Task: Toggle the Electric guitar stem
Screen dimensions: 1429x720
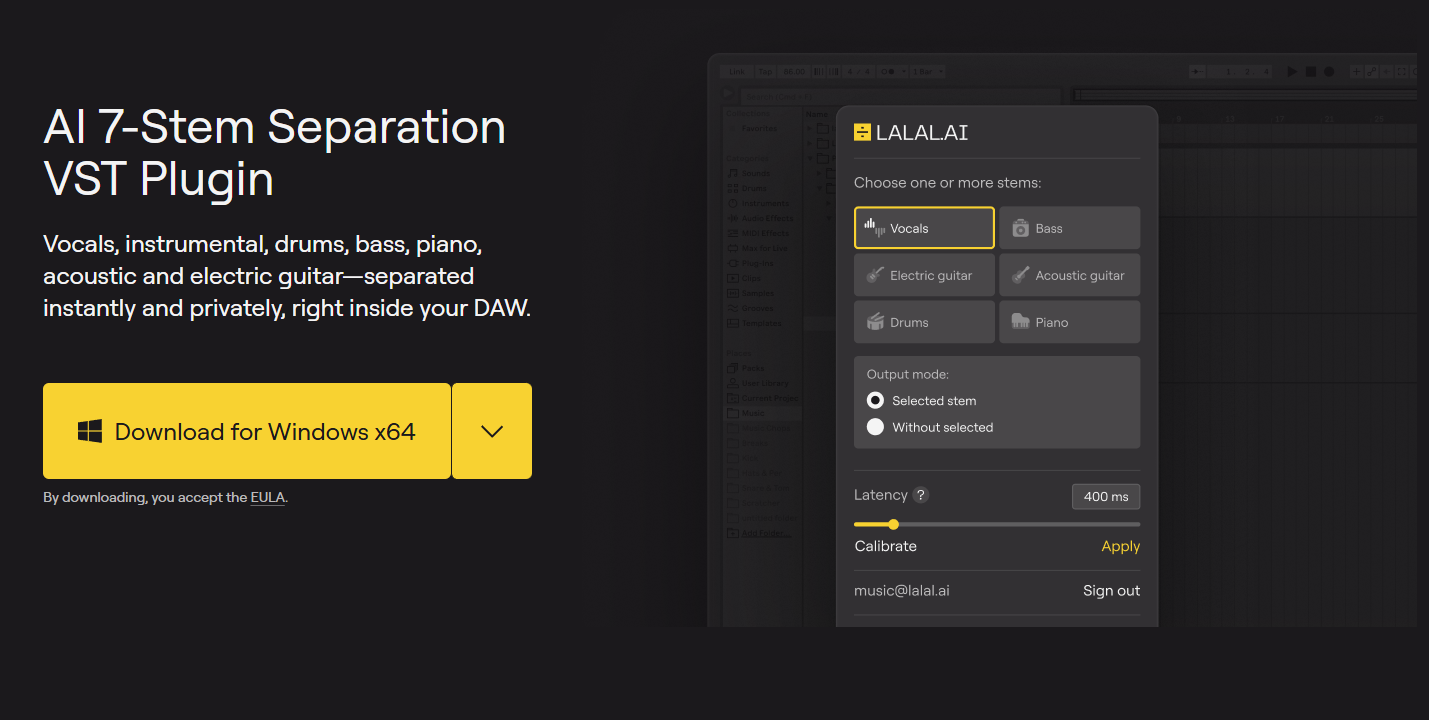Action: pos(924,275)
